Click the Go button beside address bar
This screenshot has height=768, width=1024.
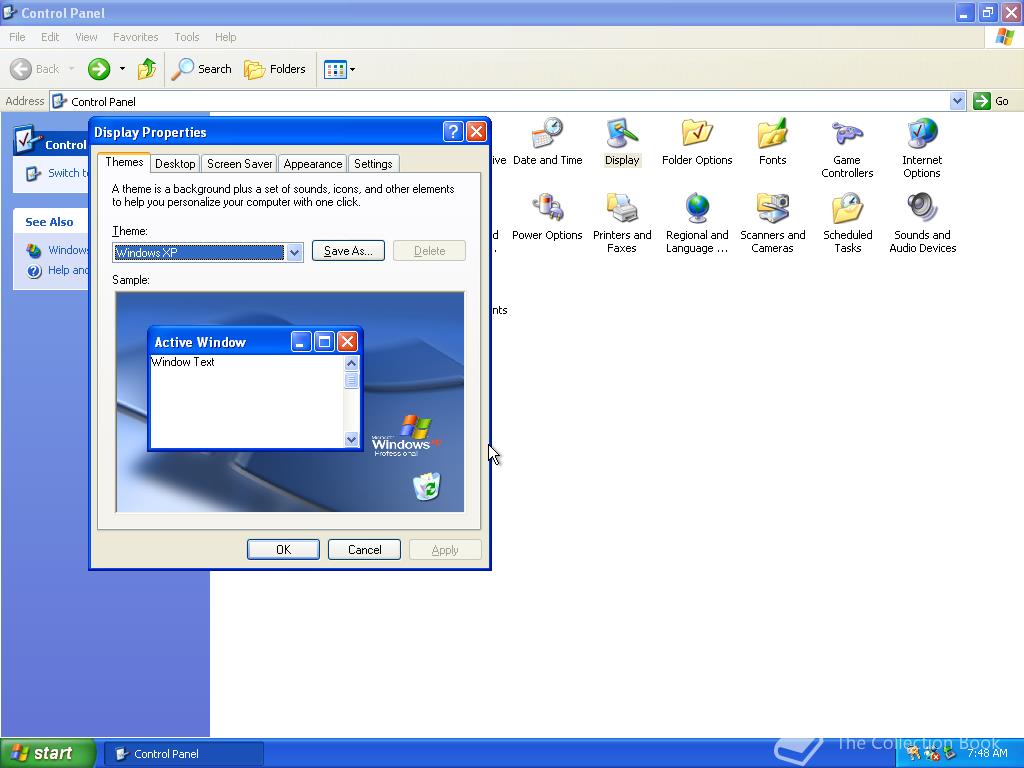point(991,101)
